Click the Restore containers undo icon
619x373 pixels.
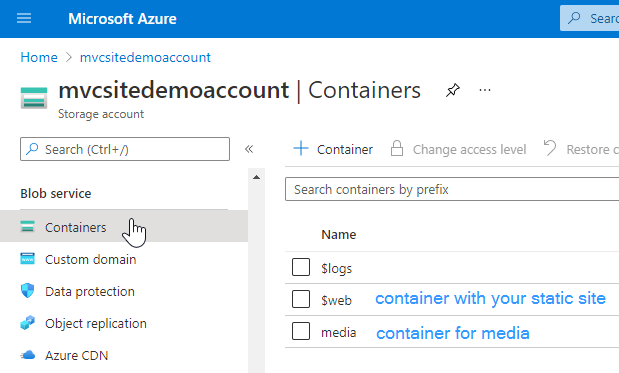tap(550, 148)
